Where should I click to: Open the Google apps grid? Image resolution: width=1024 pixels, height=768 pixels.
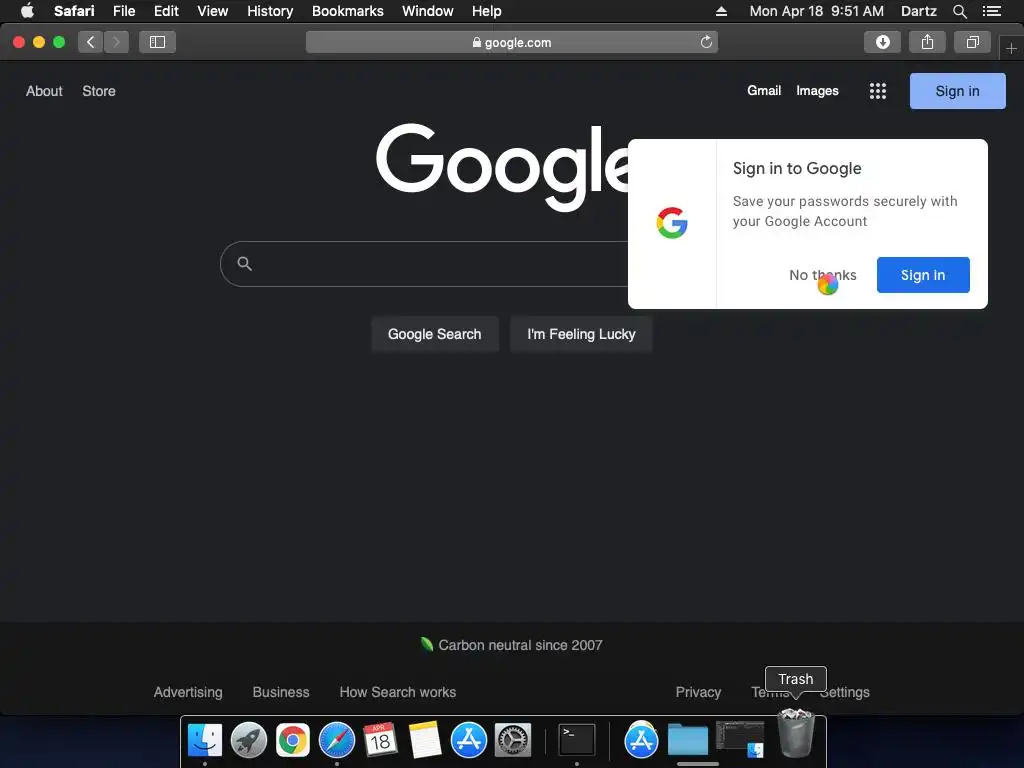pos(878,91)
